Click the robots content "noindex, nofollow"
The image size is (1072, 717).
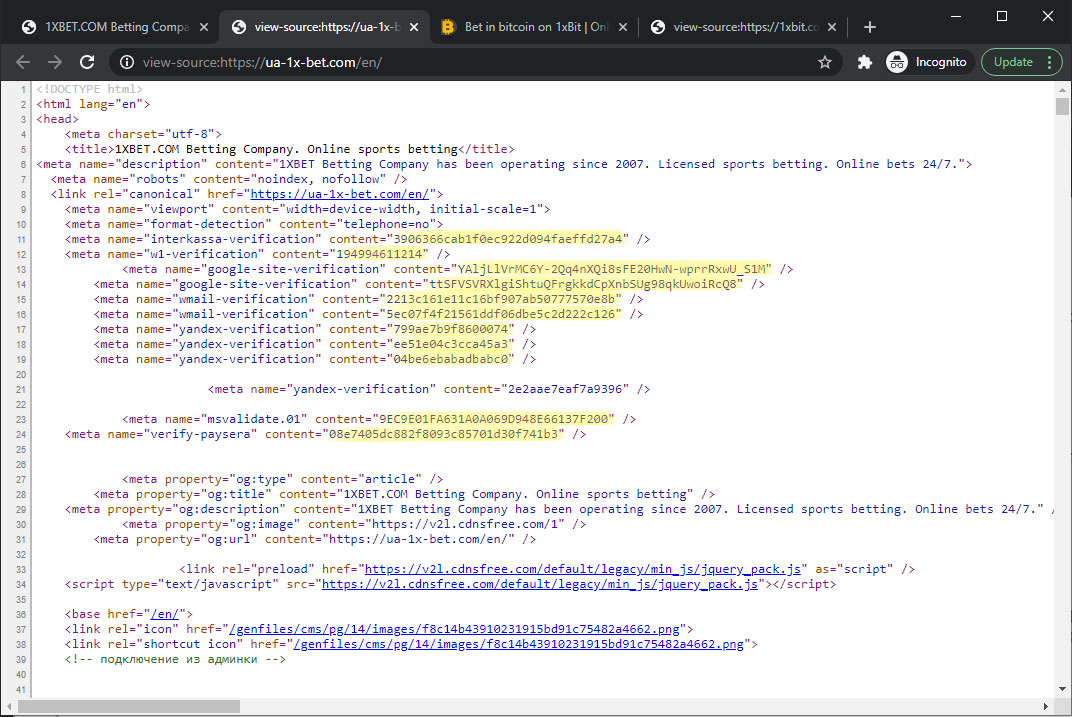[319, 179]
